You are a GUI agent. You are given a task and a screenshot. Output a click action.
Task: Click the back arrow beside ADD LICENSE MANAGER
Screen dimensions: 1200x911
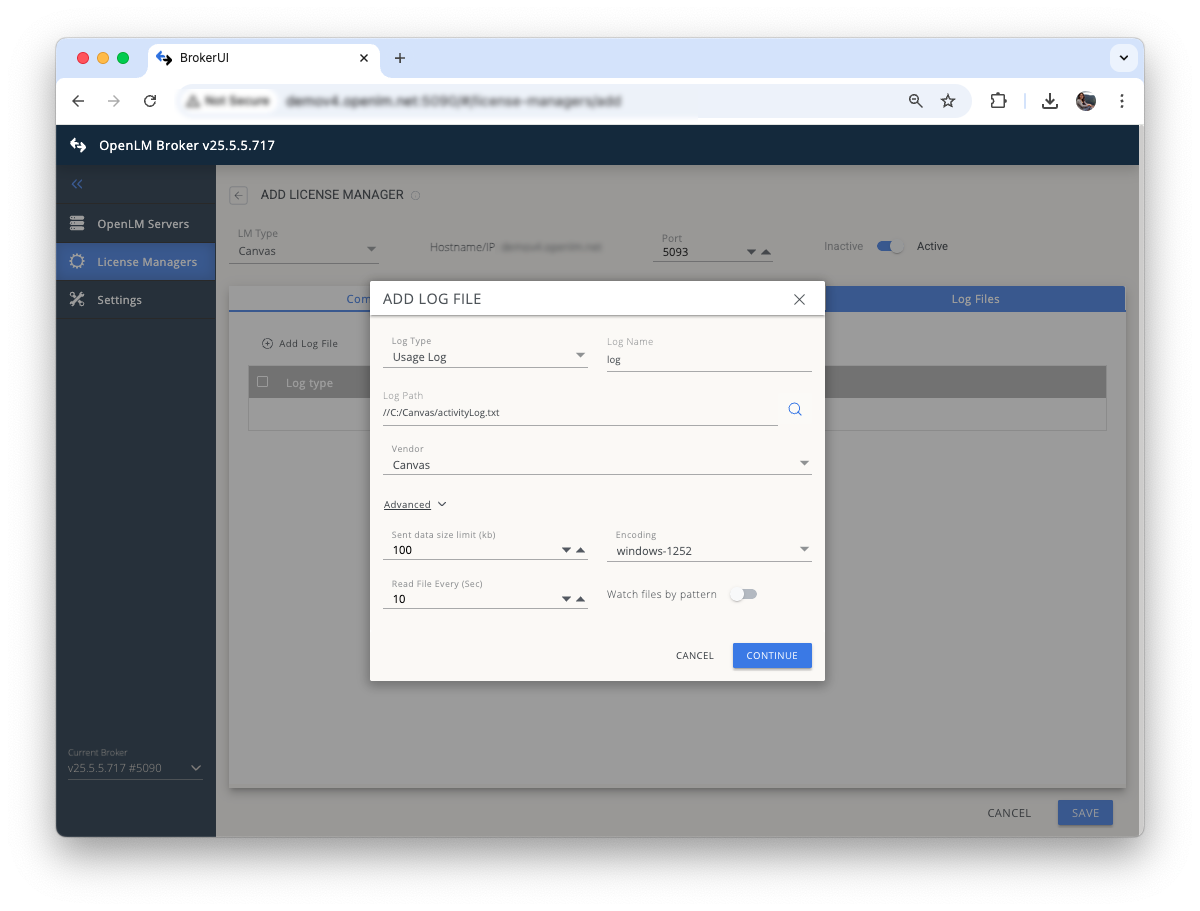click(237, 195)
